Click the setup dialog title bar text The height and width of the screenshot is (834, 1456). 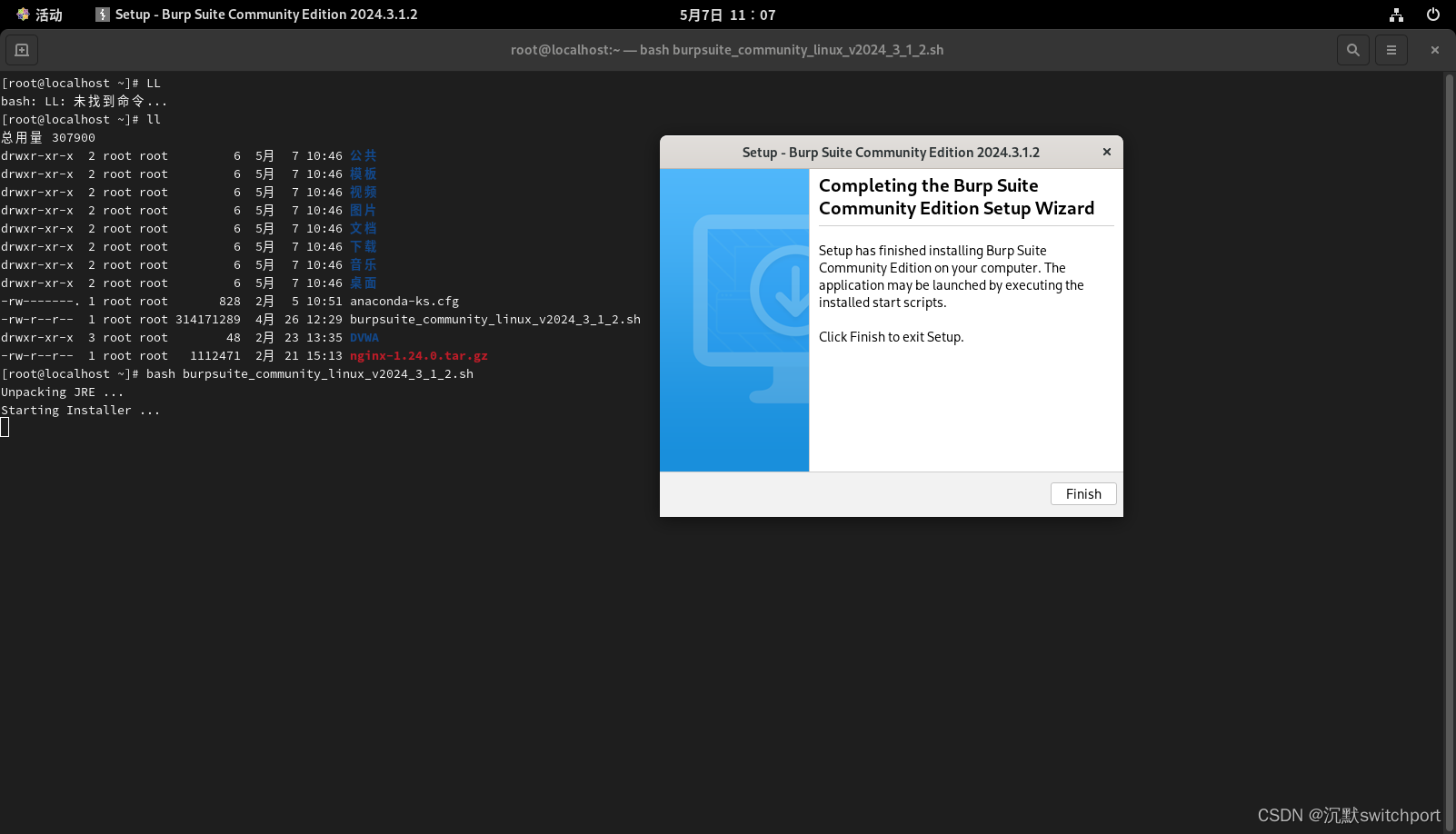891,152
